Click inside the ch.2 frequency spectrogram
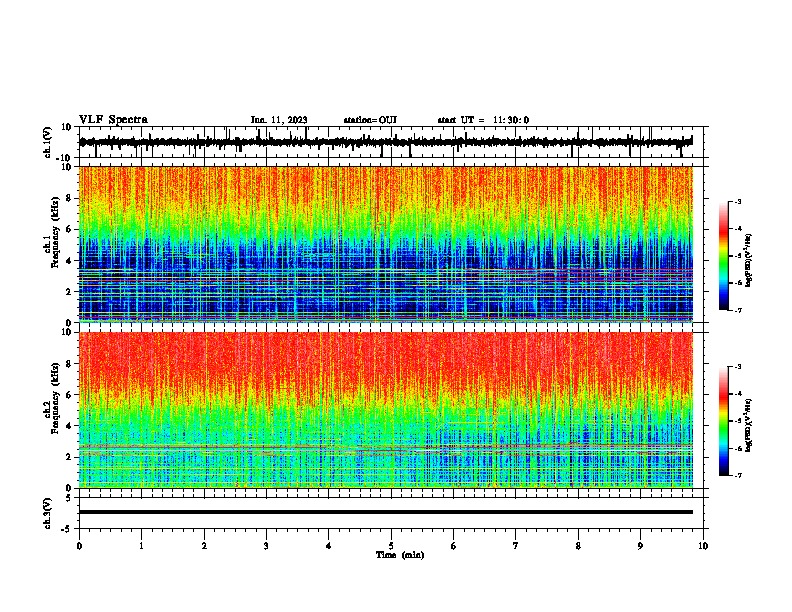Image resolution: width=792 pixels, height=612 pixels. [386, 410]
